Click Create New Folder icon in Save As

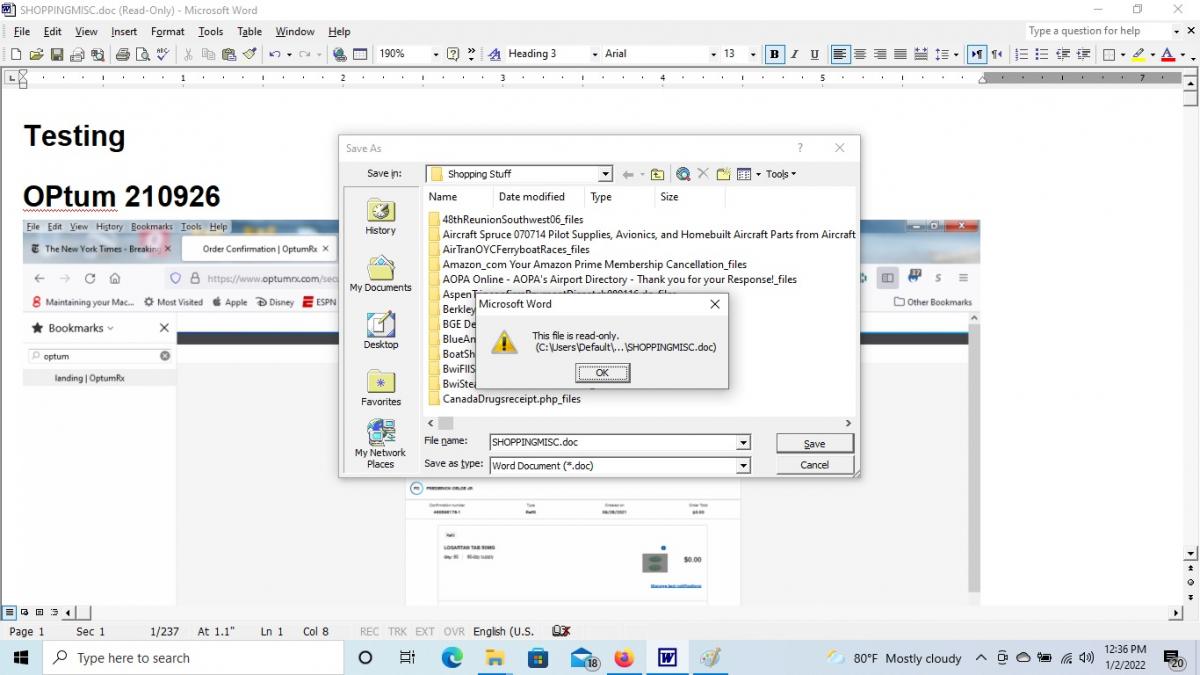(723, 174)
